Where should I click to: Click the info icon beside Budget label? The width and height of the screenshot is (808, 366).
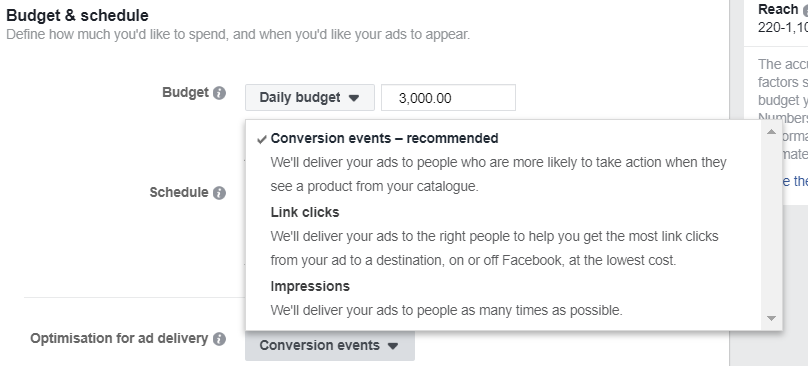click(220, 93)
